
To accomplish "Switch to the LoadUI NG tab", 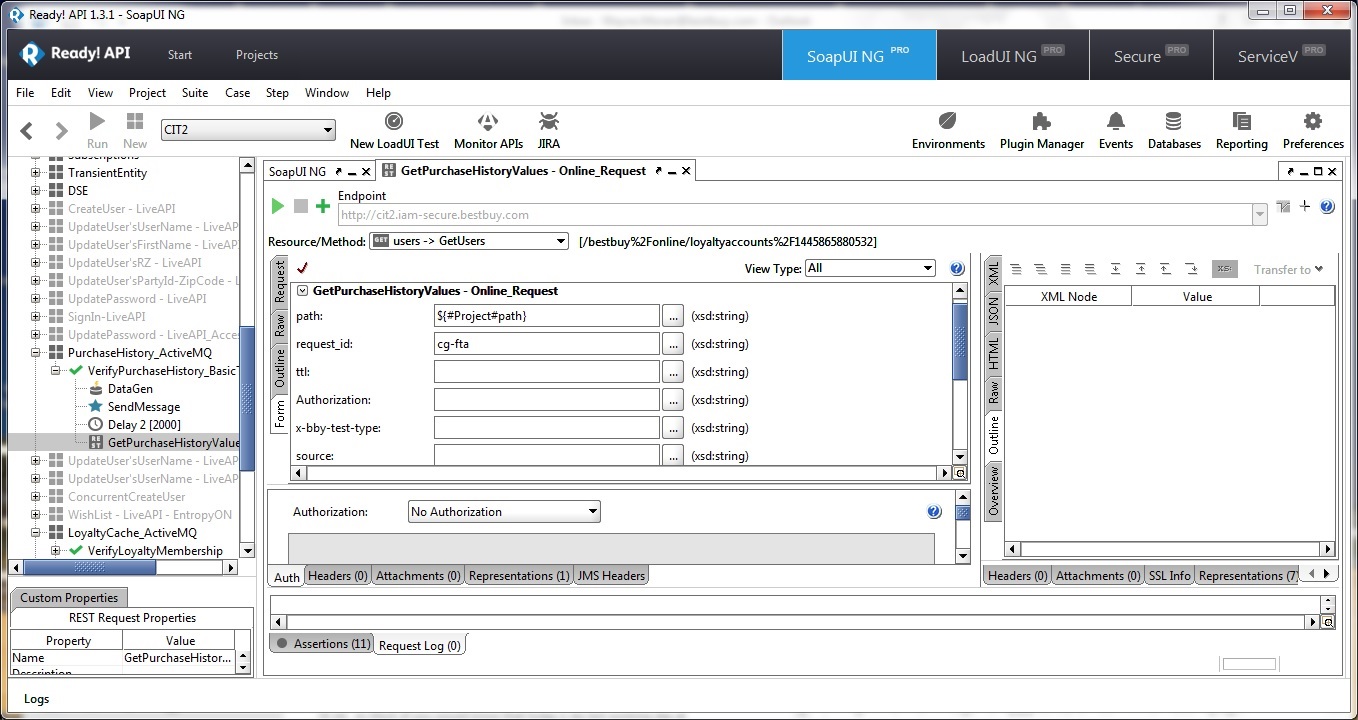I will (x=1011, y=56).
